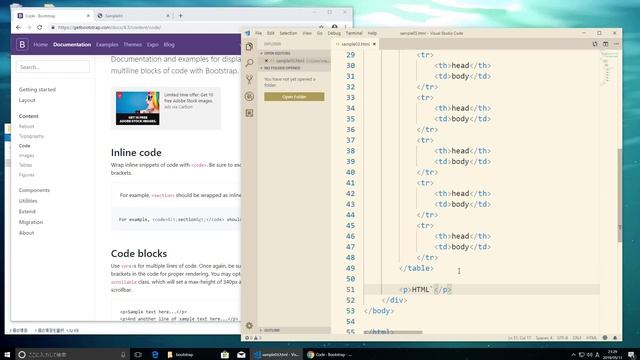
Task: Close sample03.html in Open Editors list
Action: point(267,61)
